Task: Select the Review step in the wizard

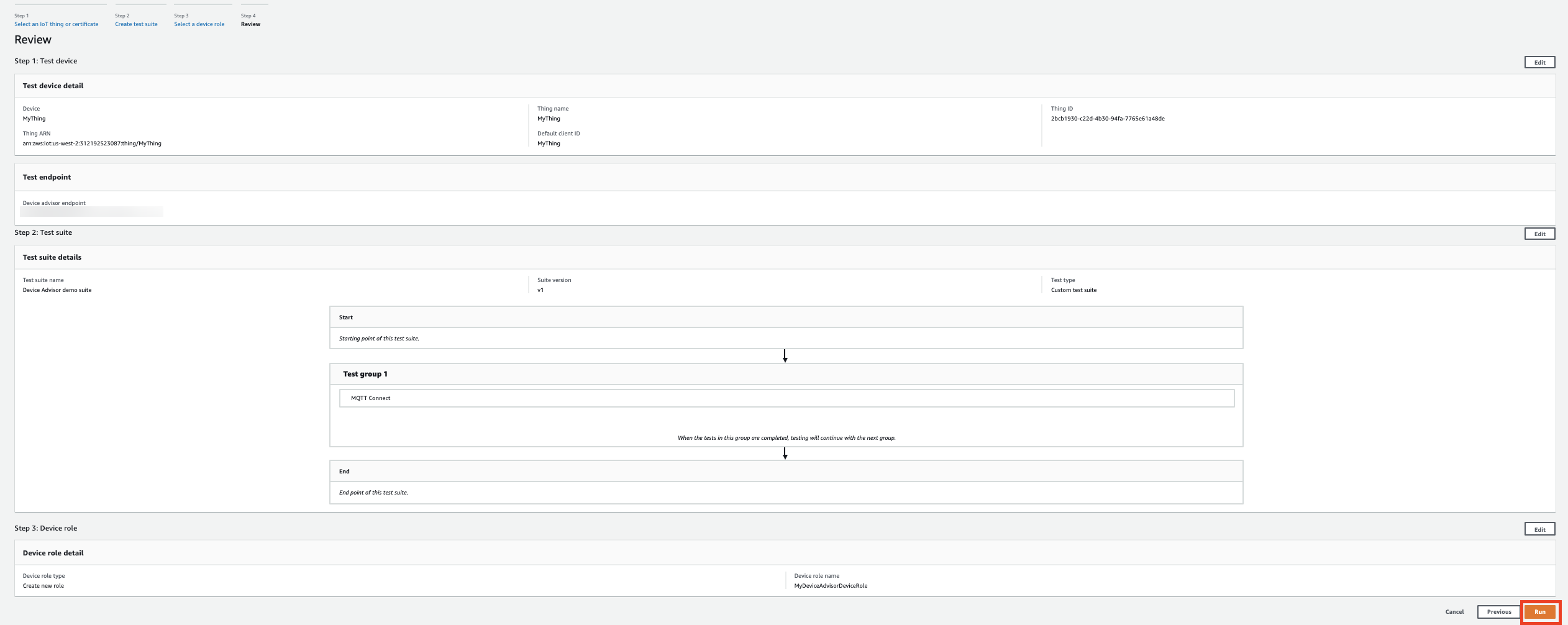Action: (x=250, y=24)
